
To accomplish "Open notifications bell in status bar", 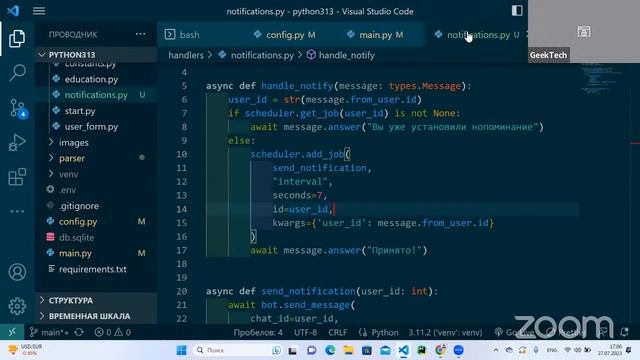I will pos(624,332).
